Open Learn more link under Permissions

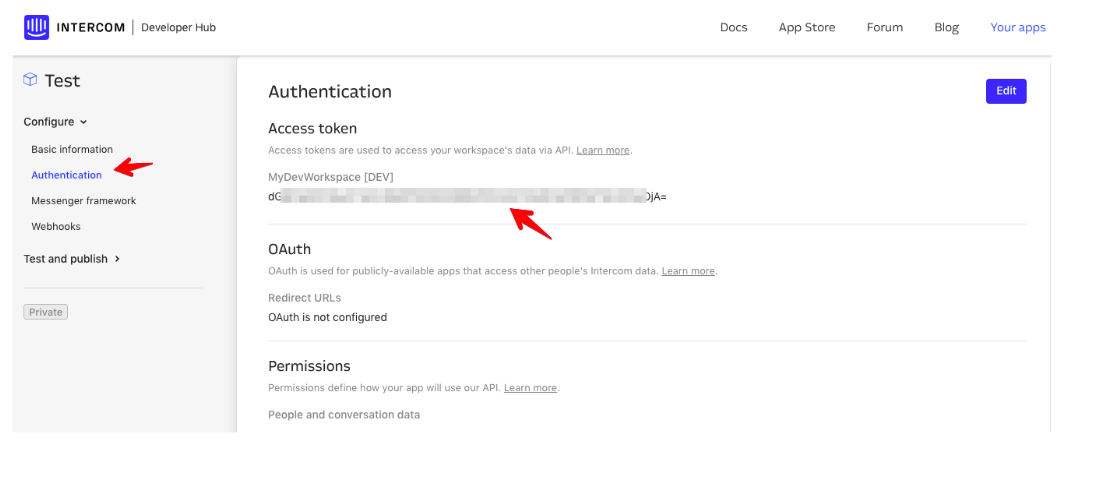[530, 388]
